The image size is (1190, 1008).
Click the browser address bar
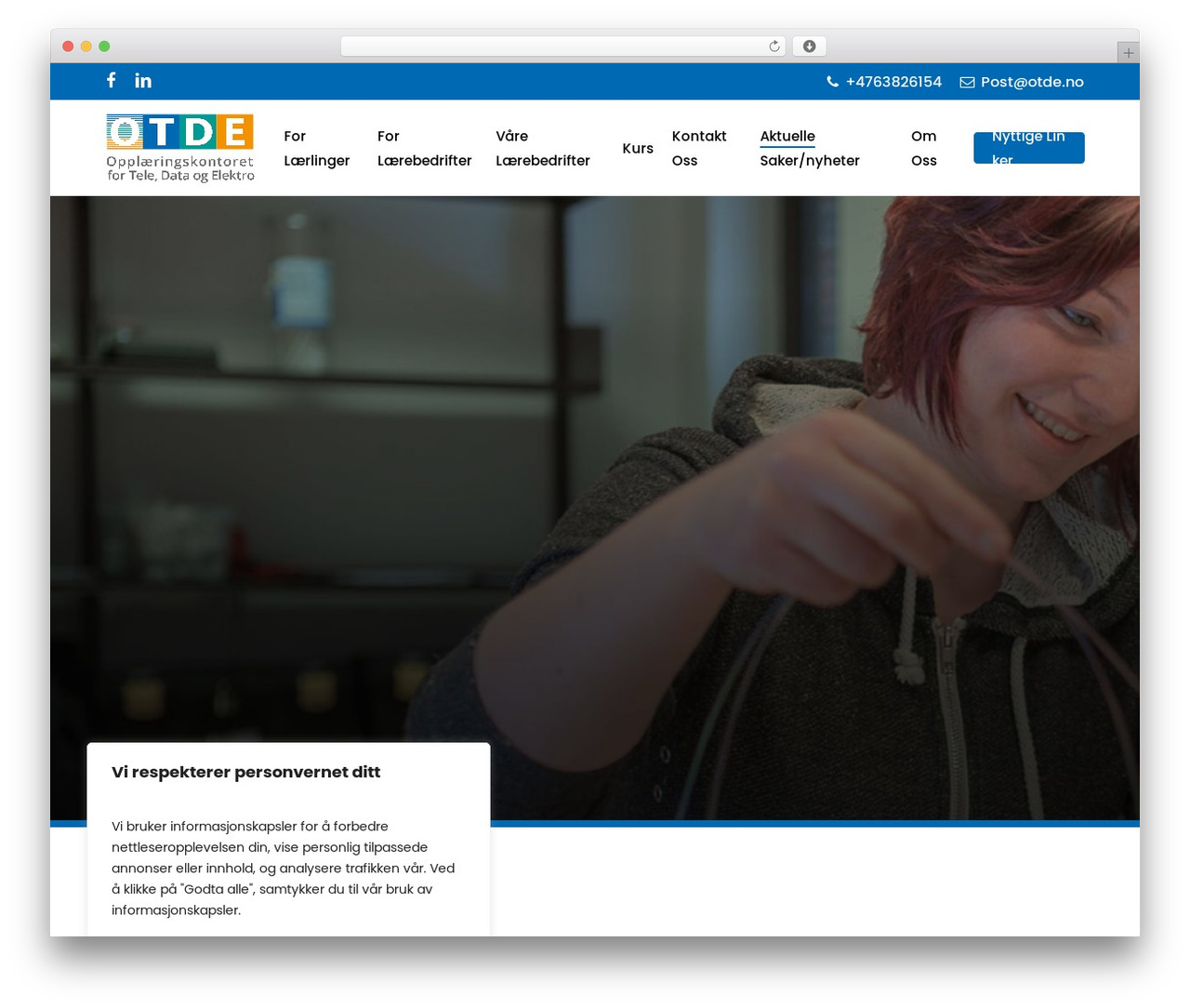(562, 46)
